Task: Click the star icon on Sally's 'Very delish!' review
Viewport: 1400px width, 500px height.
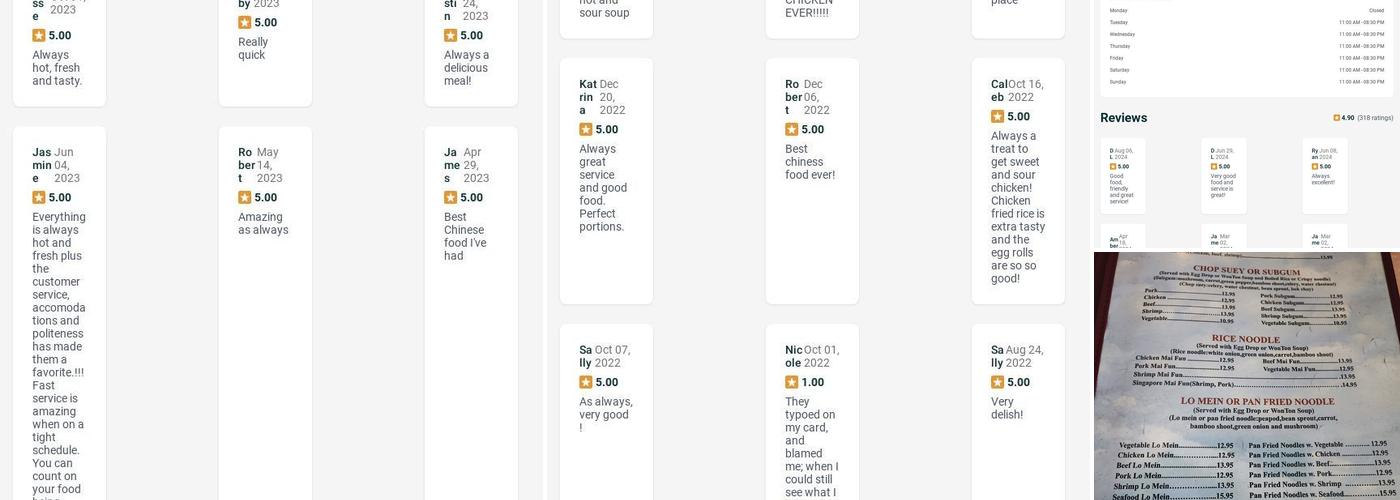Action: tap(998, 383)
